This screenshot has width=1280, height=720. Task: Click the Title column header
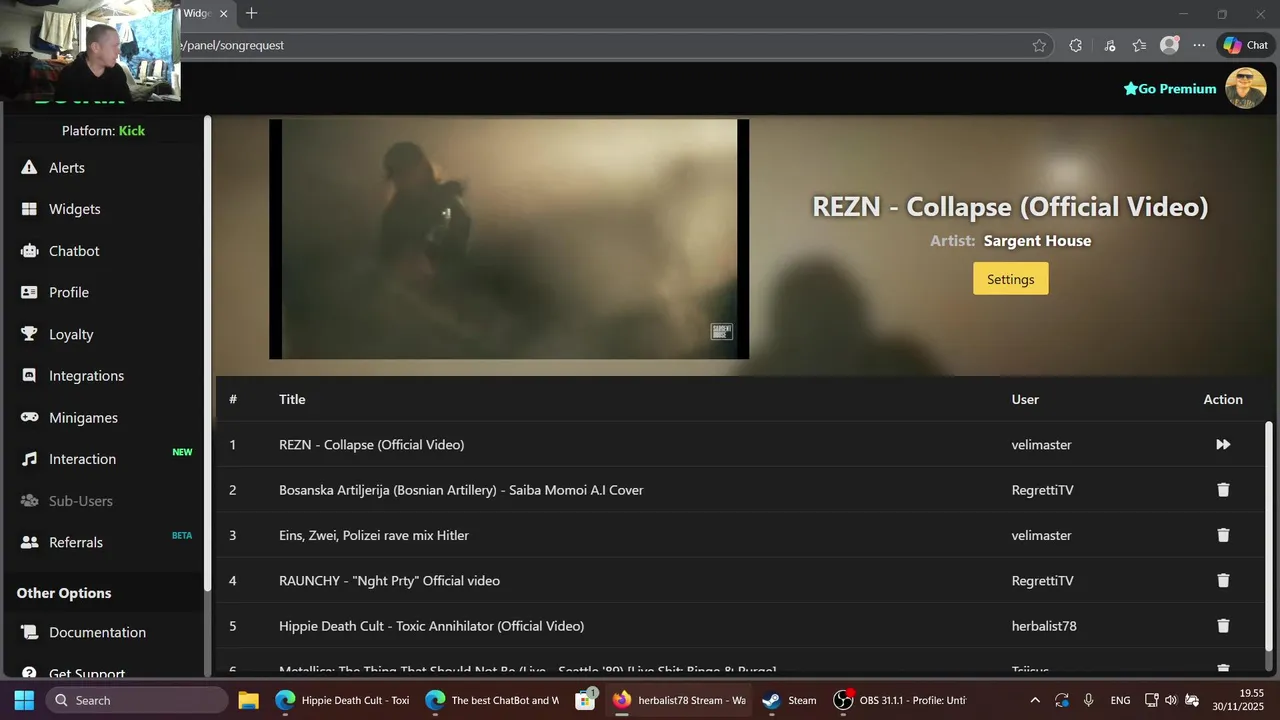click(x=292, y=399)
